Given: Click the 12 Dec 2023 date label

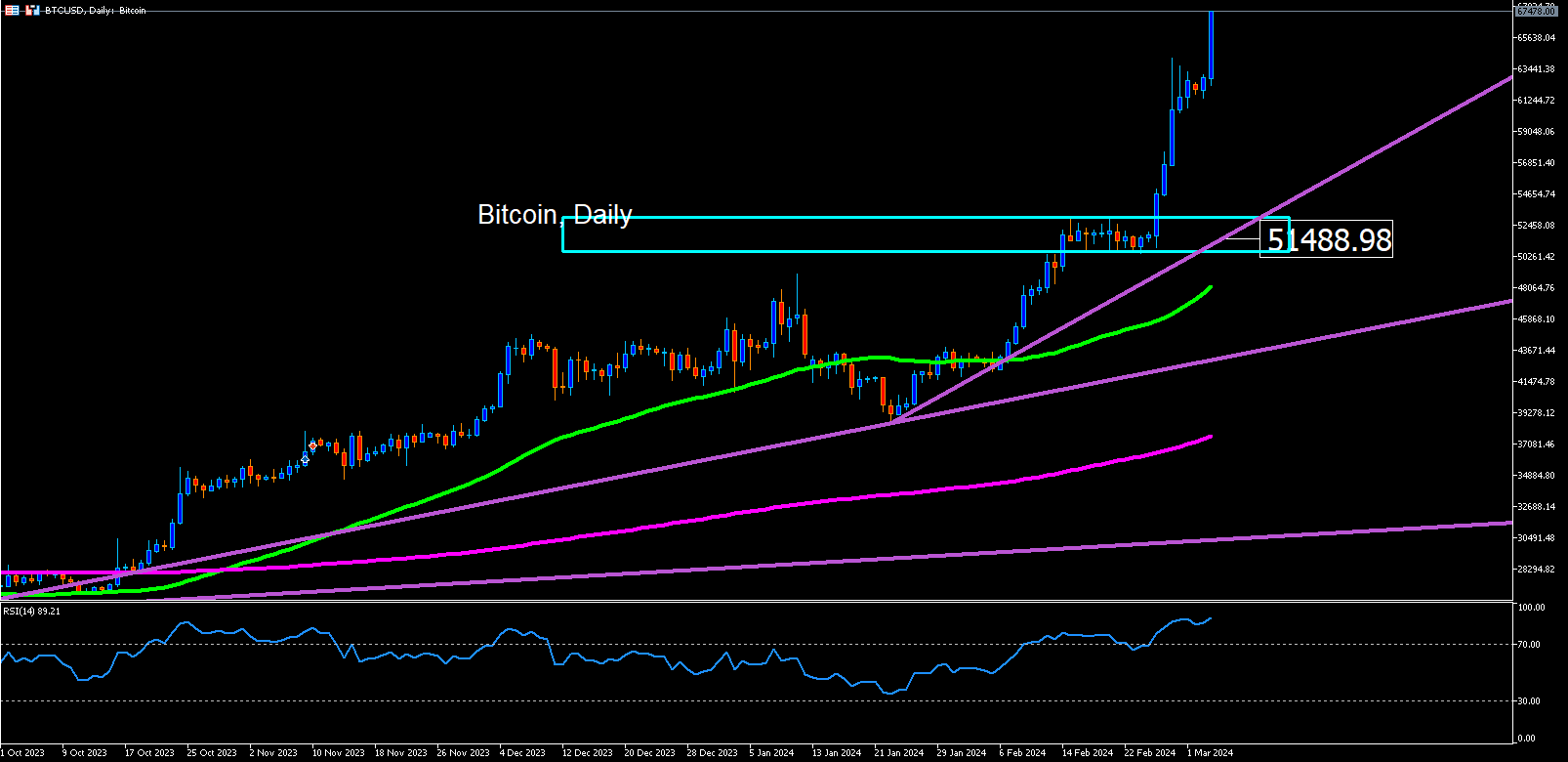Looking at the screenshot, I should point(587,753).
